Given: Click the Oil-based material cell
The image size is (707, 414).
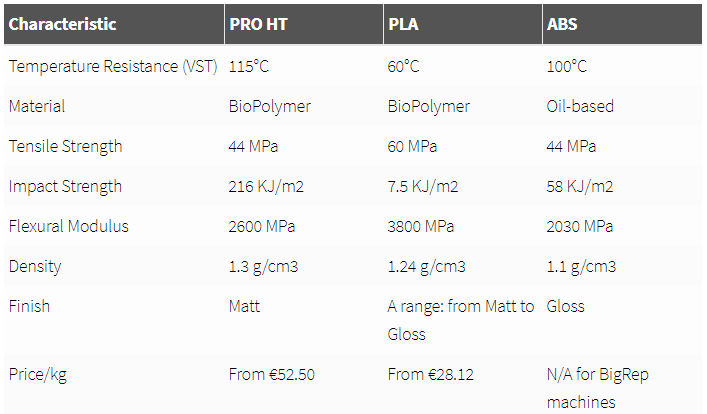Looking at the screenshot, I should tap(580, 106).
